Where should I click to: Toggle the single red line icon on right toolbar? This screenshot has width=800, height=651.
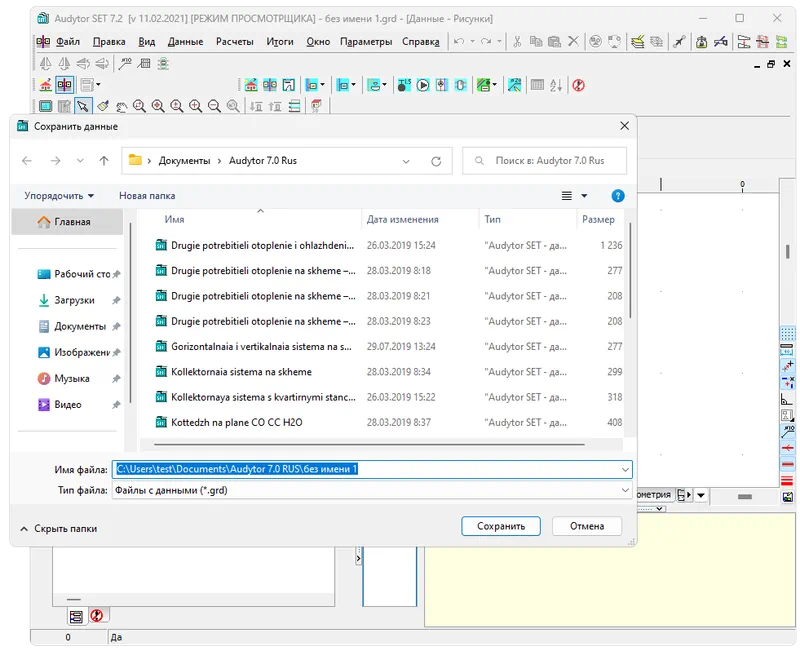click(x=787, y=464)
